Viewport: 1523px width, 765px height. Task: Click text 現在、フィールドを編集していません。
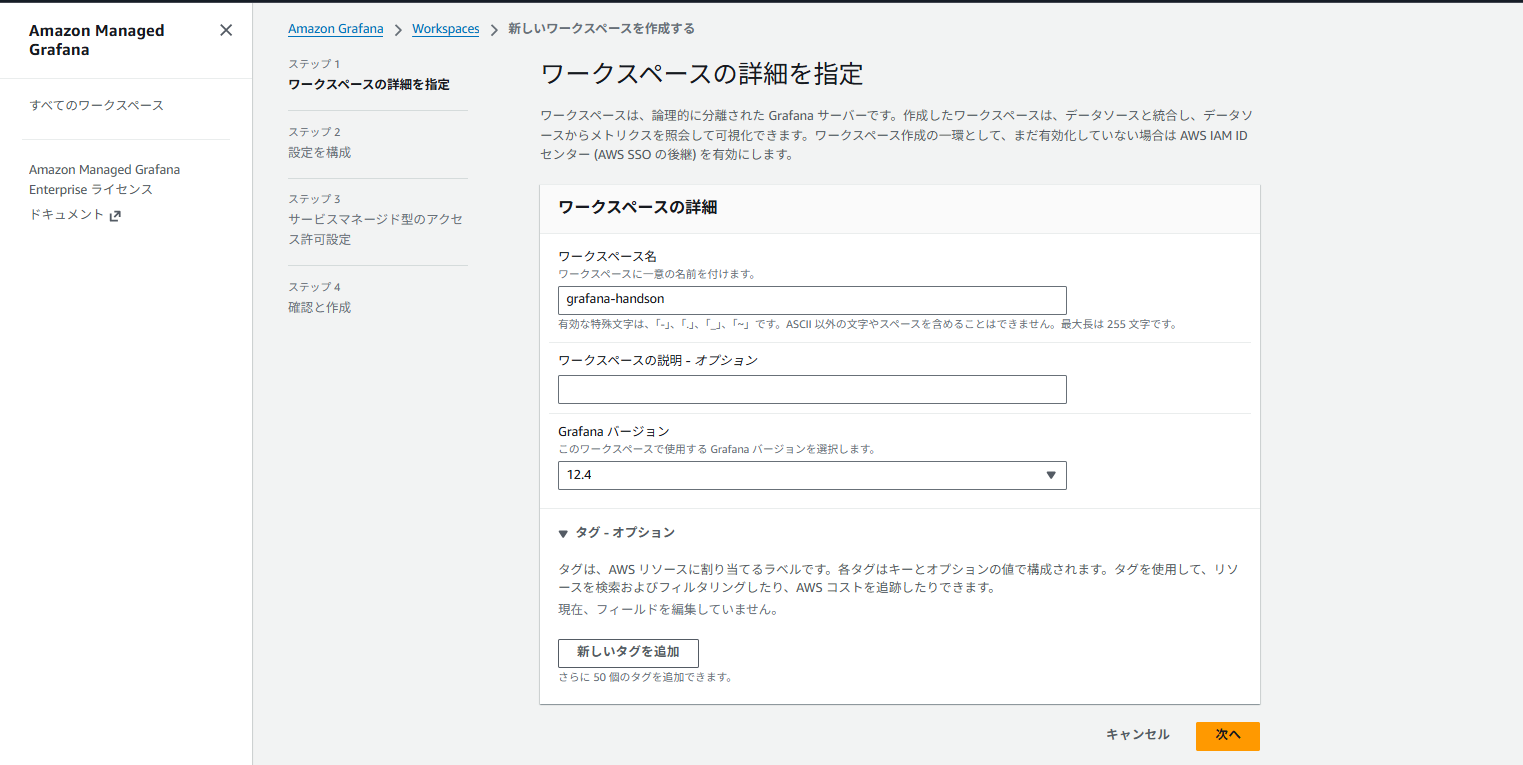[668, 609]
